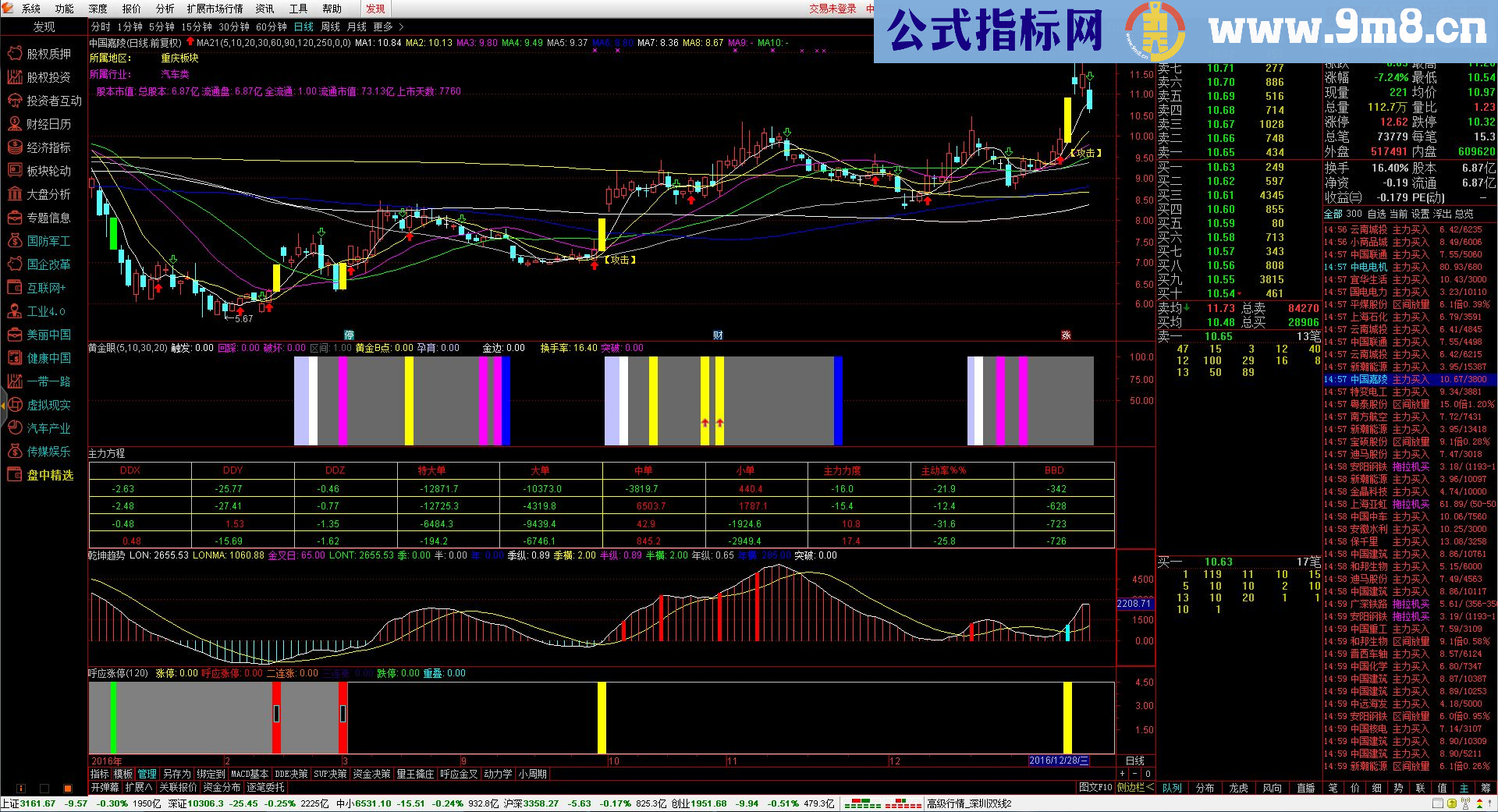Viewport: 1498px width, 812px height.
Task: Click the yellow disk icon in status bar
Action: pos(1450,803)
